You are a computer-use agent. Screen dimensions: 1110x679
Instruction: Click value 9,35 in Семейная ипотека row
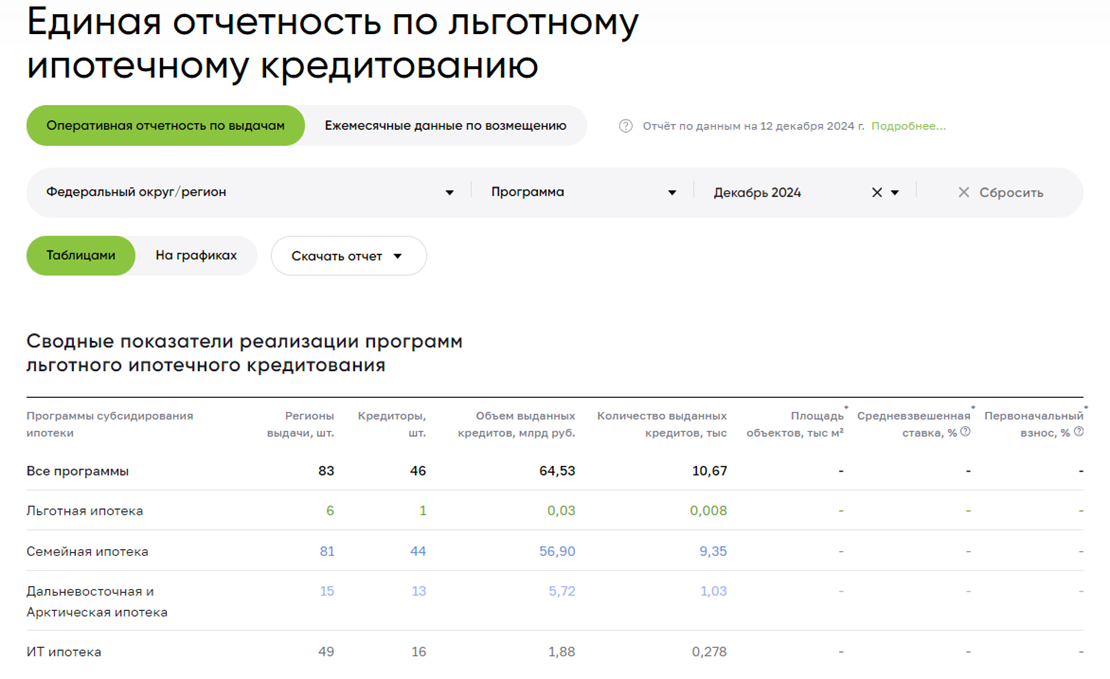click(713, 551)
